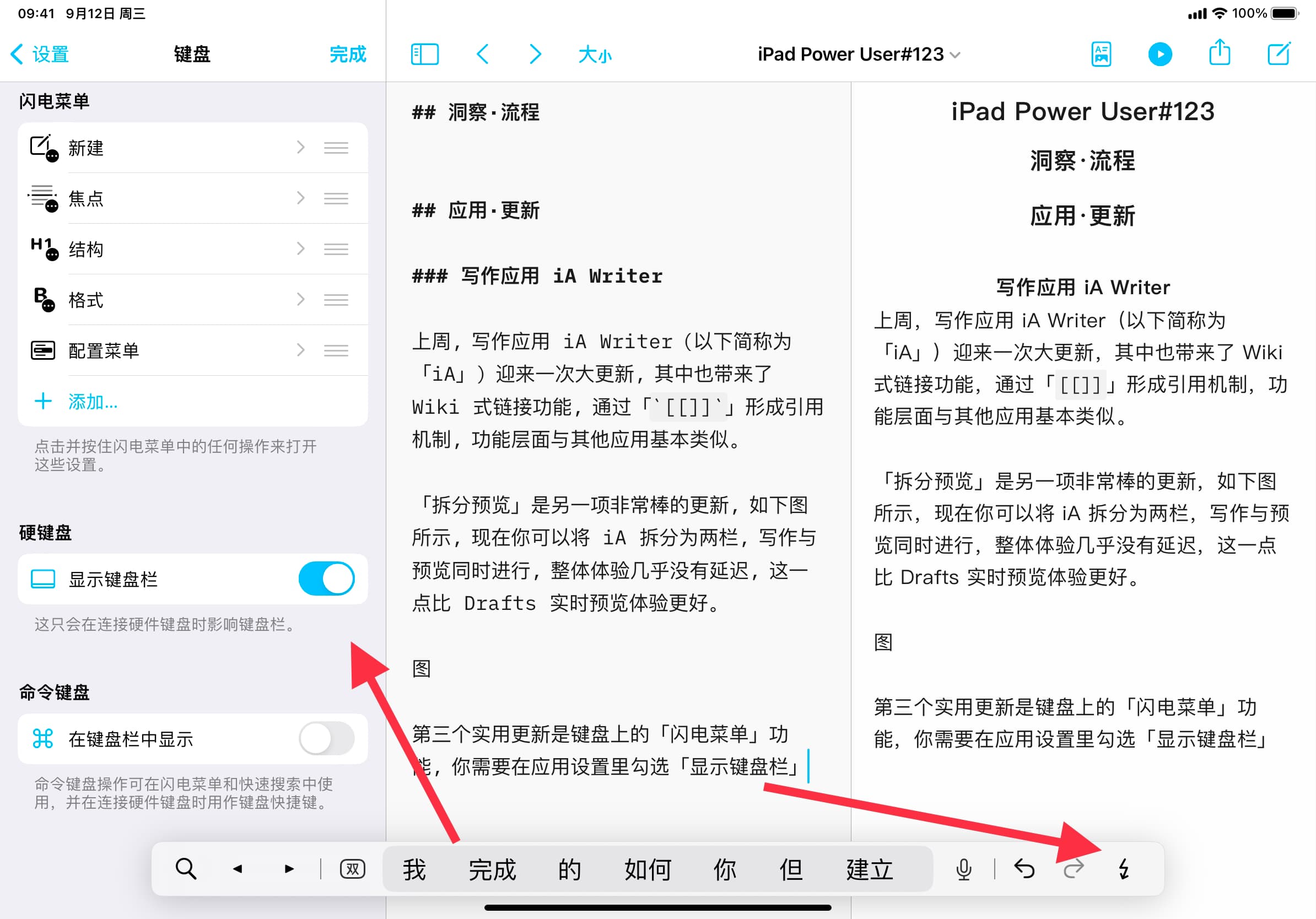Open the preview mode icon

[x=1101, y=55]
